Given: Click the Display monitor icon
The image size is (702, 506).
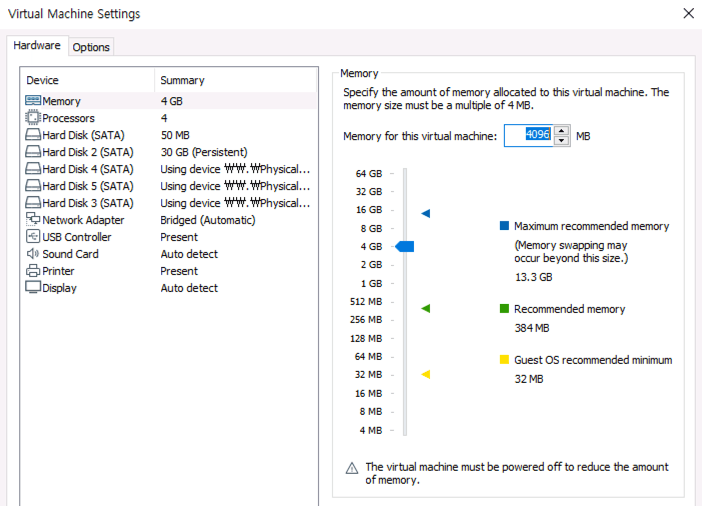Looking at the screenshot, I should pos(33,288).
